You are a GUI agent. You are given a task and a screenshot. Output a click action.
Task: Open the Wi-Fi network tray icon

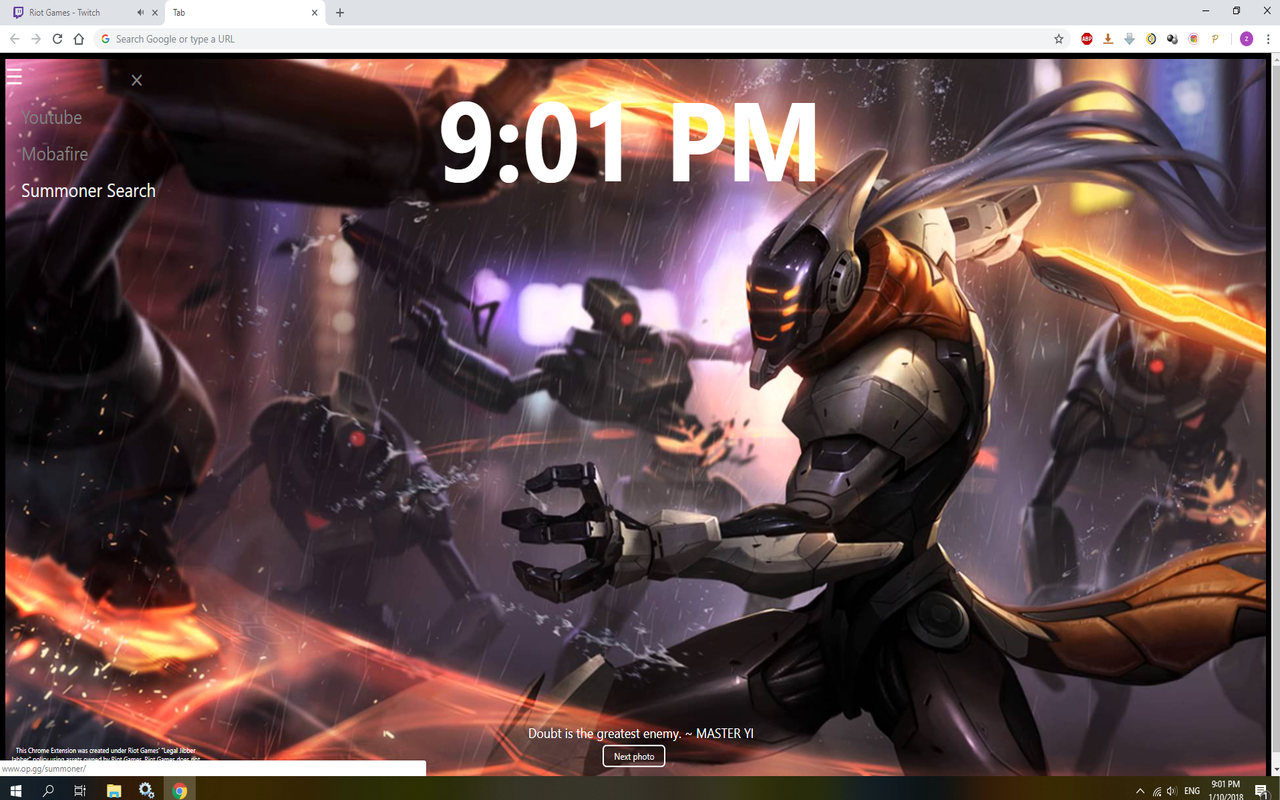[1157, 790]
